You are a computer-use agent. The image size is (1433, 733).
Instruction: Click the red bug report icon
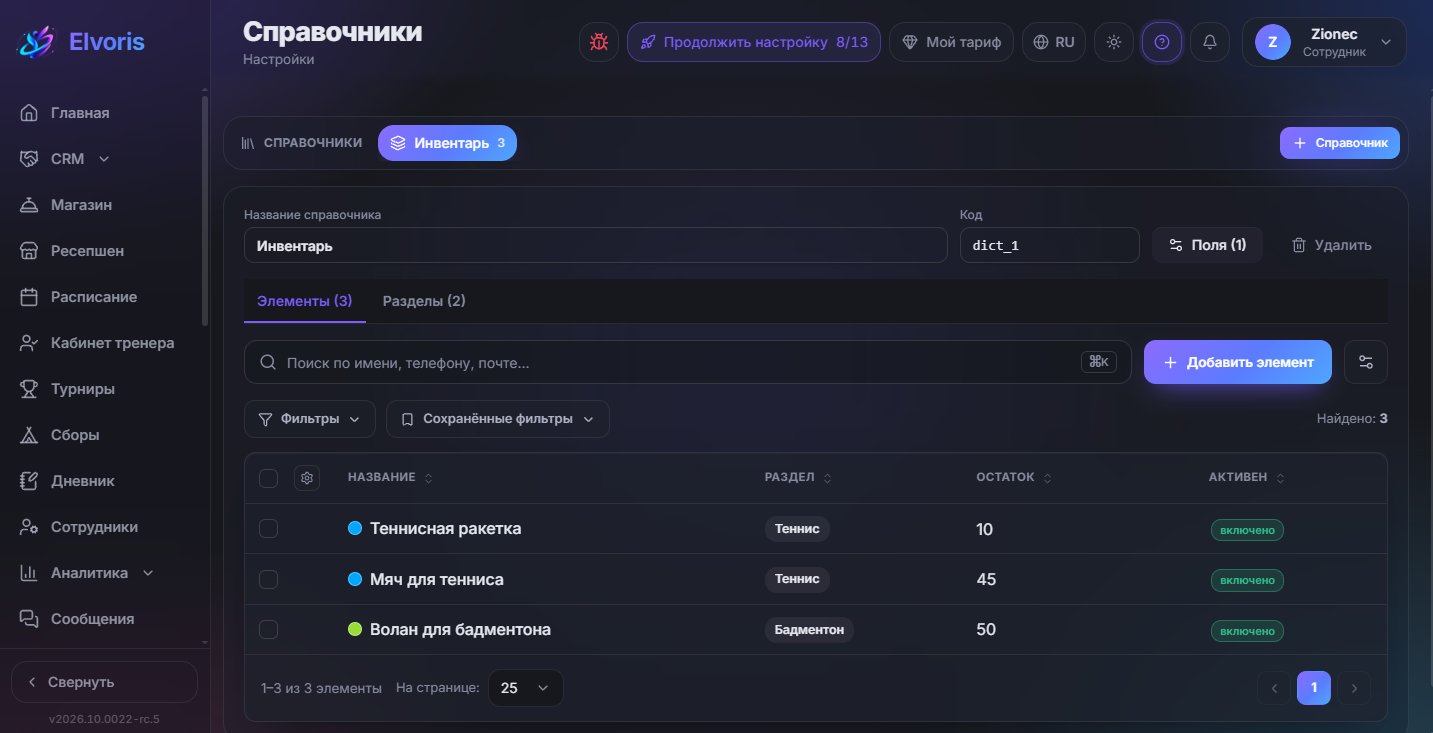tap(599, 42)
